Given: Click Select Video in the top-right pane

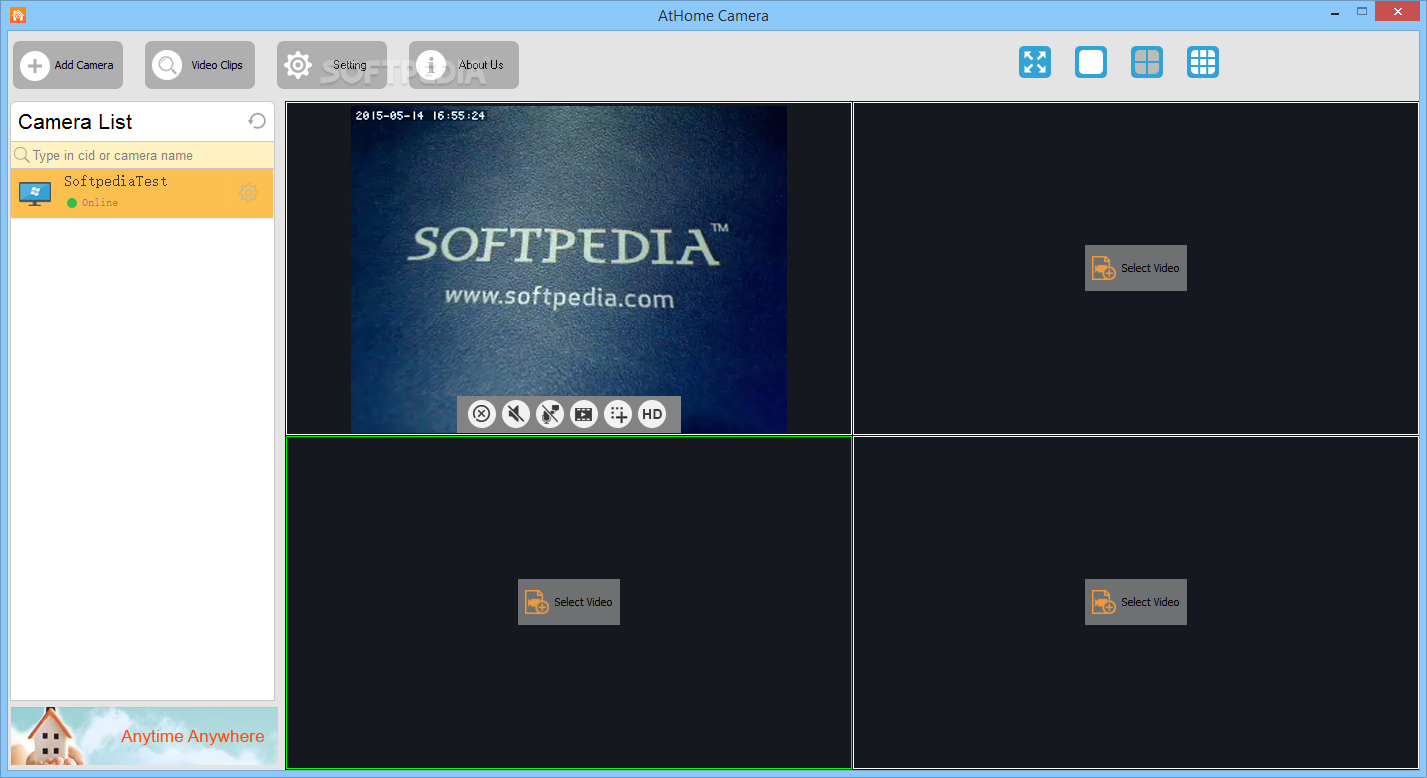Looking at the screenshot, I should (1136, 268).
